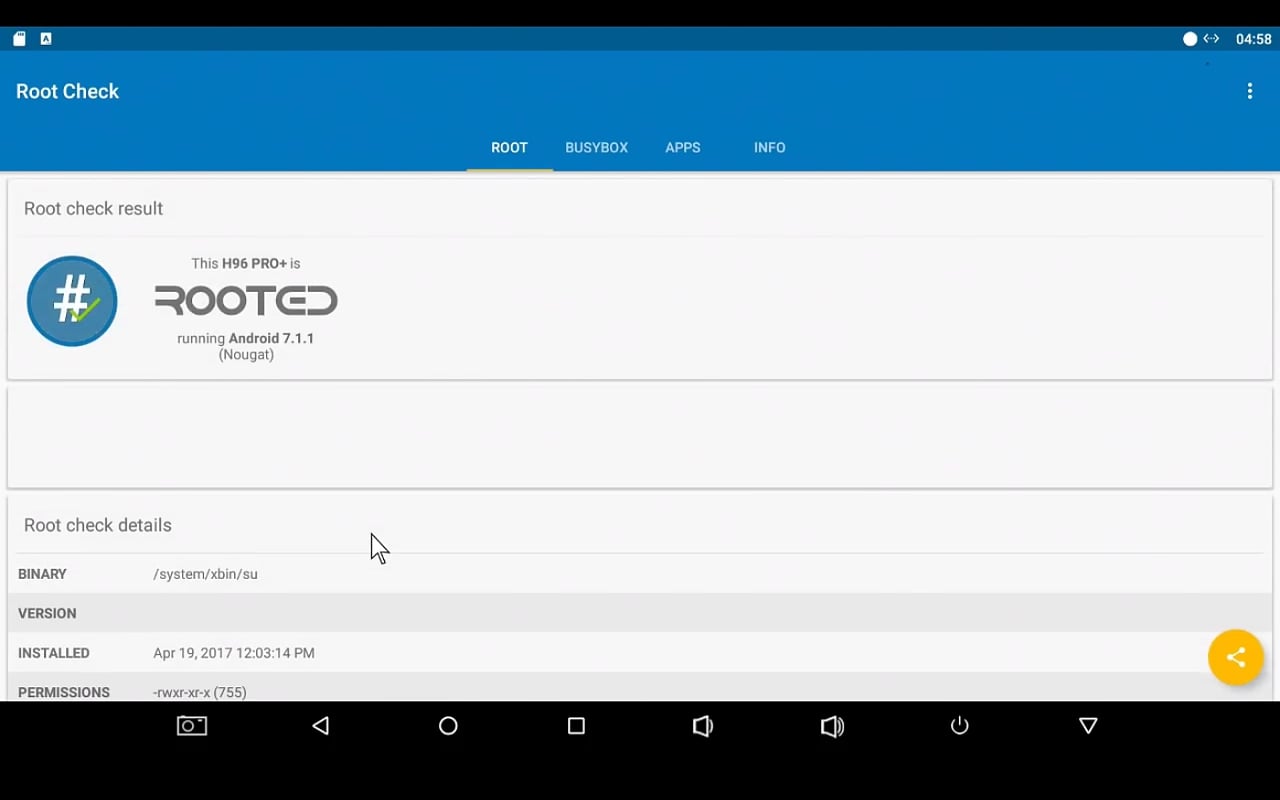Select the INFO tab
The image size is (1280, 800).
point(769,147)
